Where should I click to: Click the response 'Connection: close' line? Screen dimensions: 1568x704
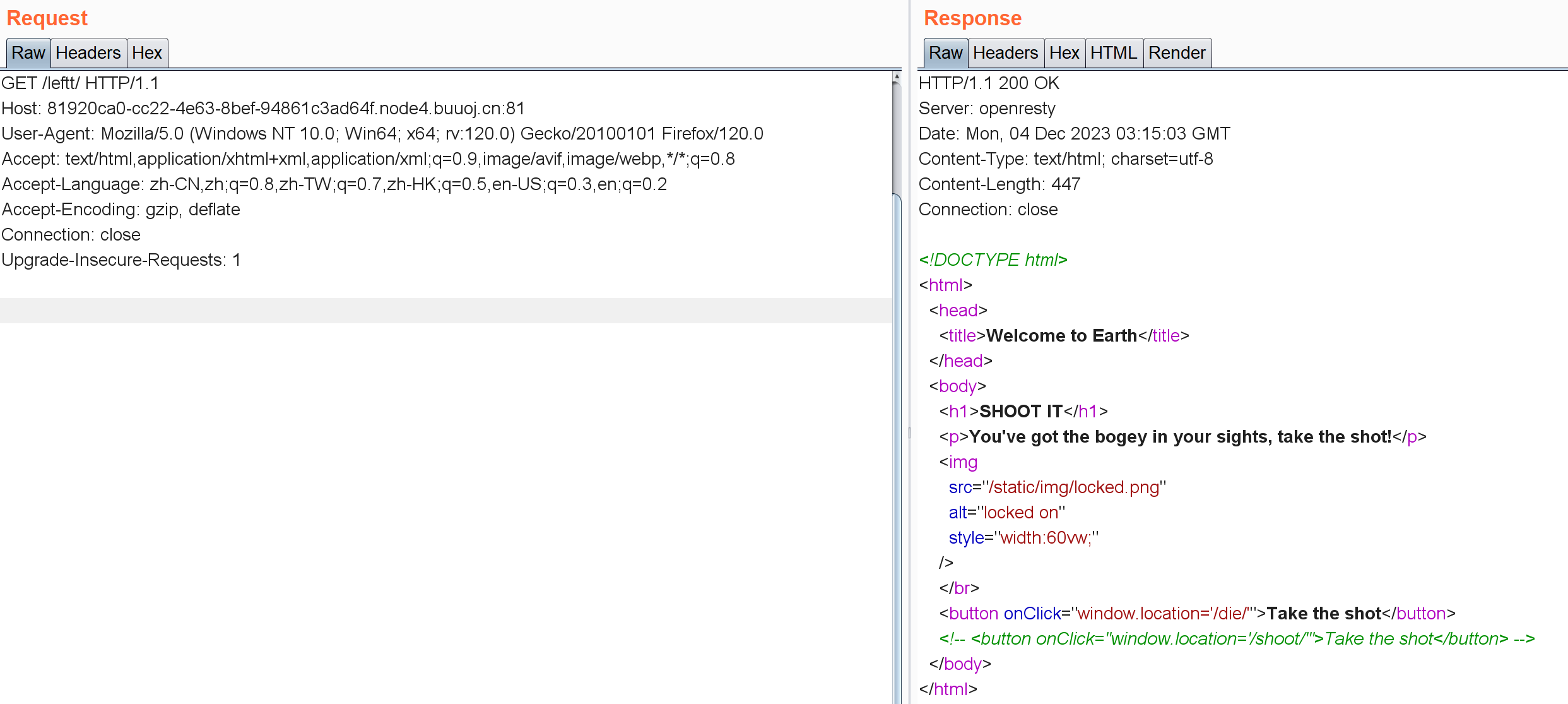coord(988,210)
